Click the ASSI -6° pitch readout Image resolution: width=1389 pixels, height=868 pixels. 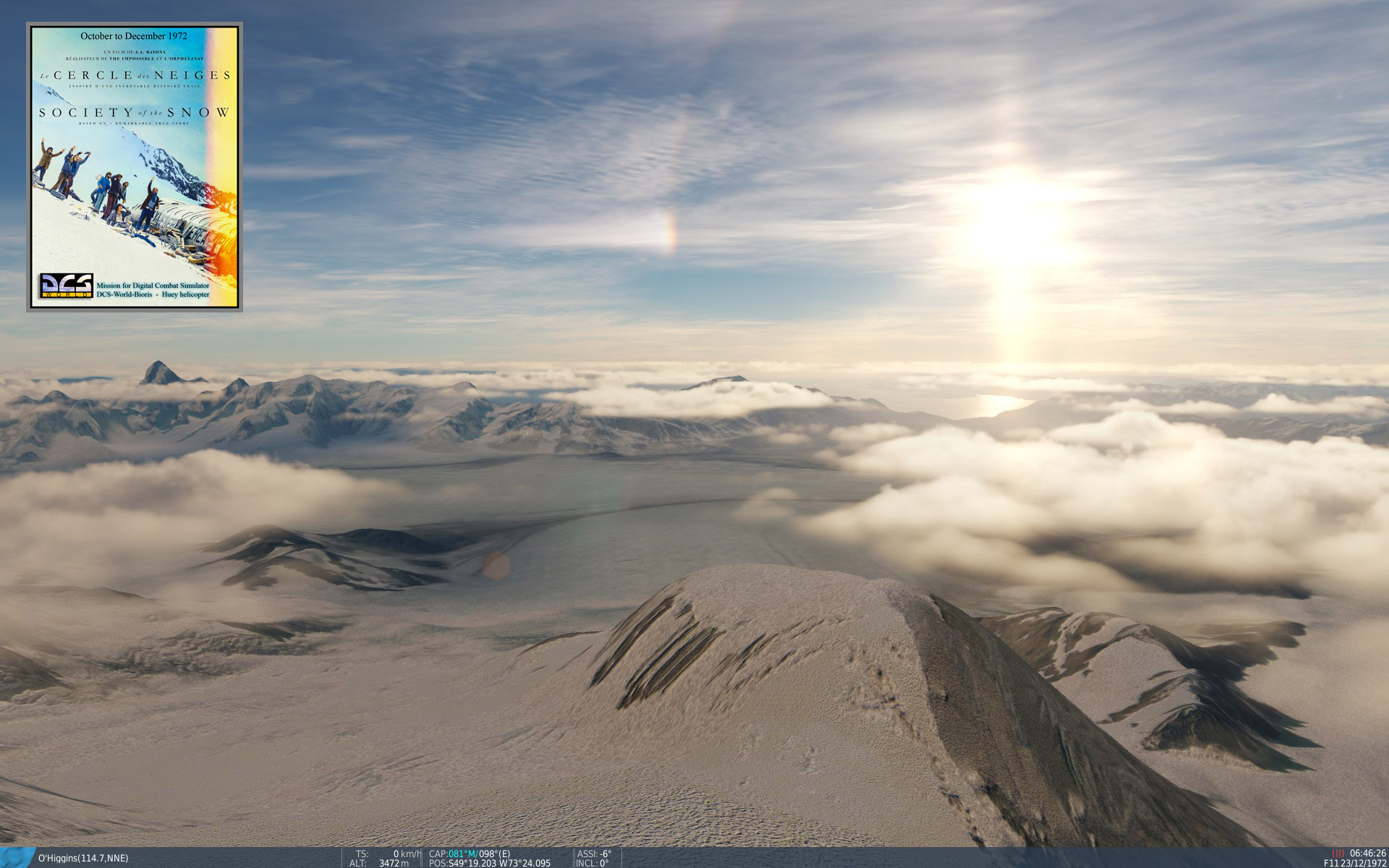[x=594, y=854]
